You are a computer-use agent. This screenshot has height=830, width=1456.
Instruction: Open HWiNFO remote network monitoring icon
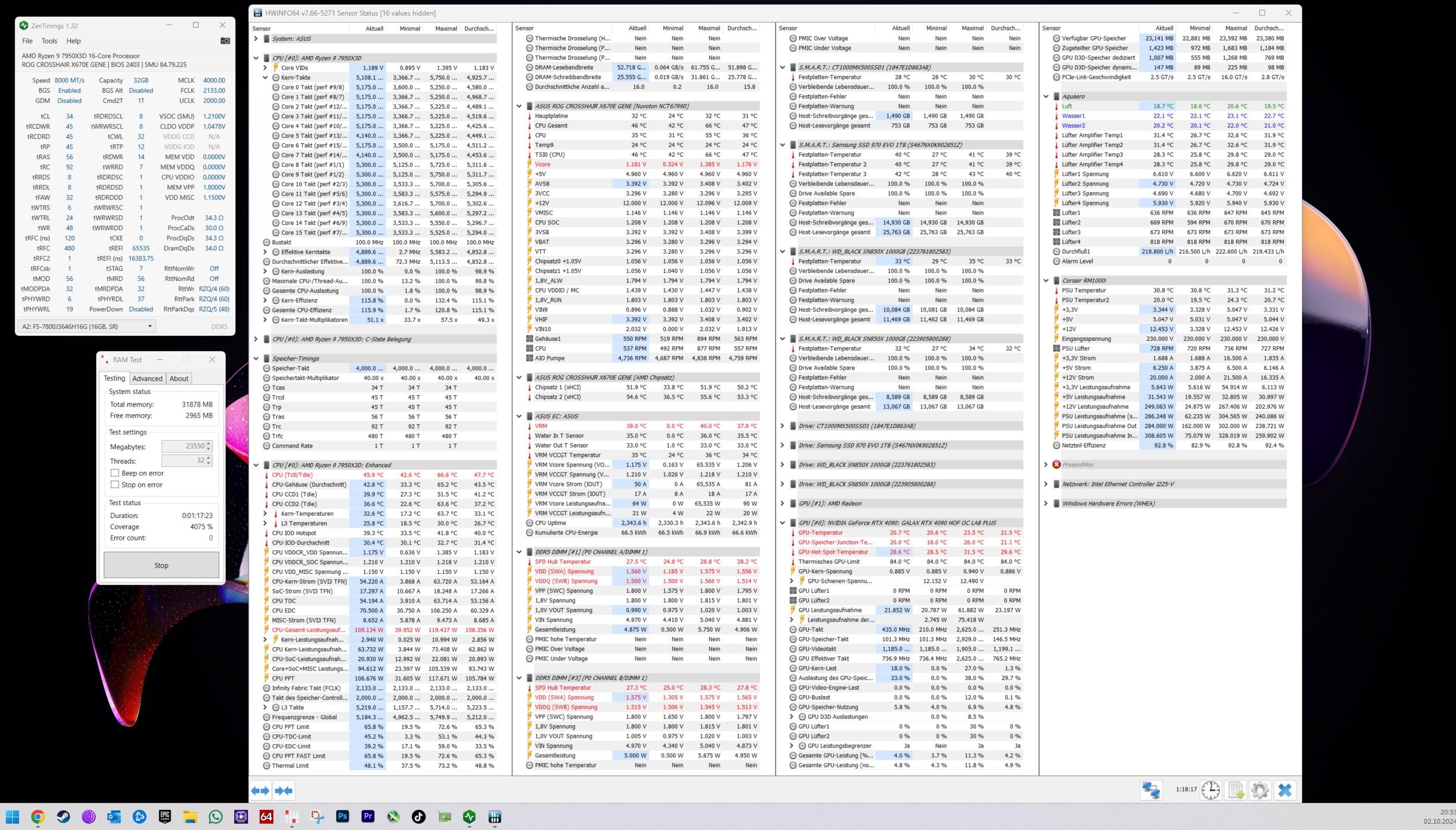pos(1150,790)
